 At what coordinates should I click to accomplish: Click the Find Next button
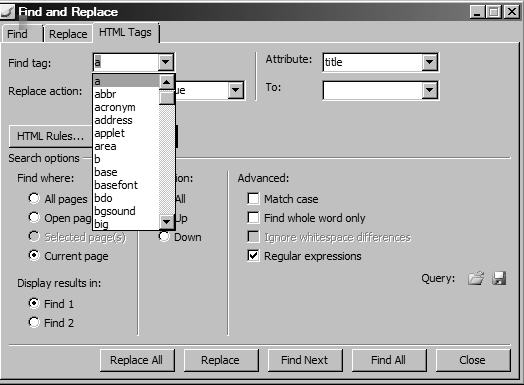[305, 360]
